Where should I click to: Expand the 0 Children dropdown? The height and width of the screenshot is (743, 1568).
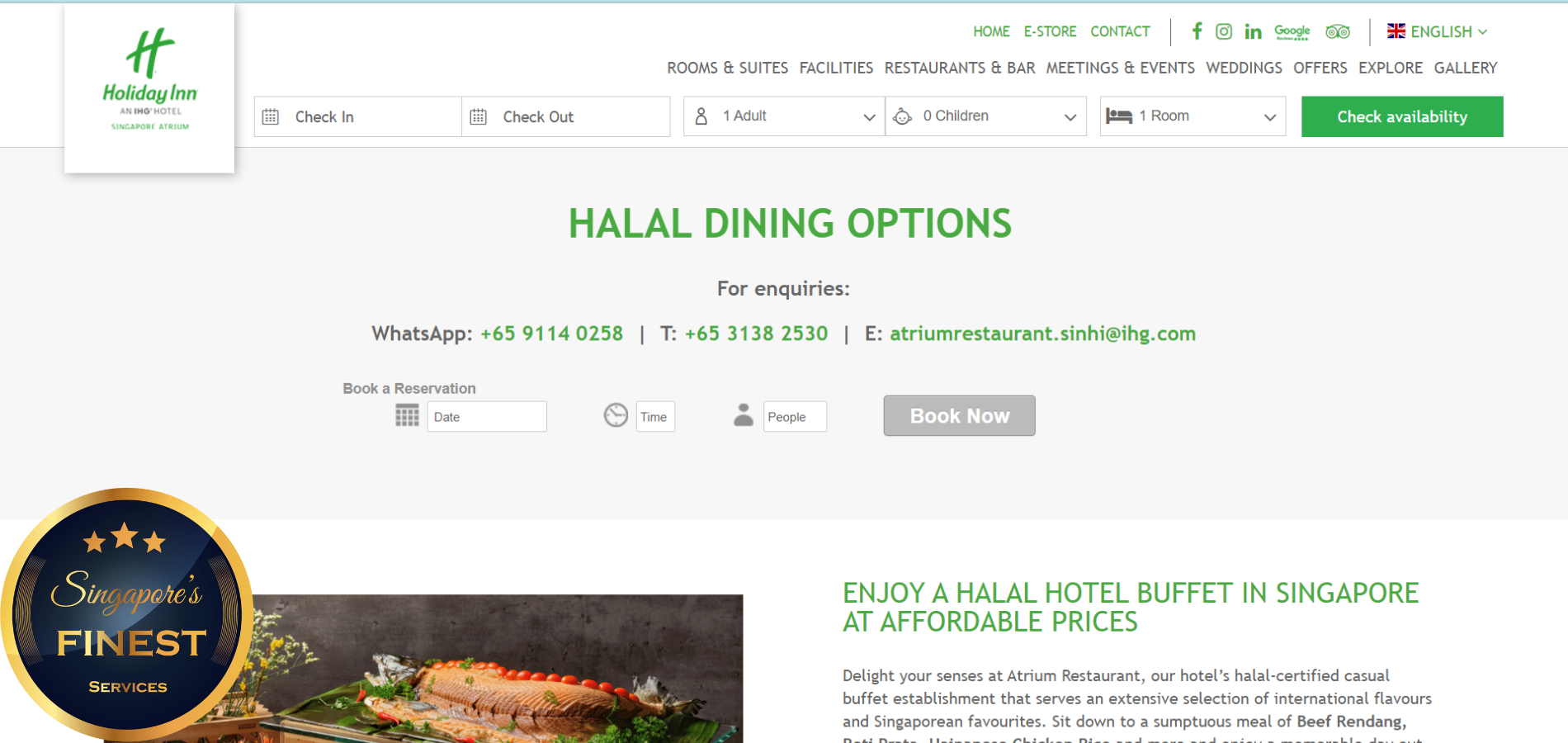[985, 116]
